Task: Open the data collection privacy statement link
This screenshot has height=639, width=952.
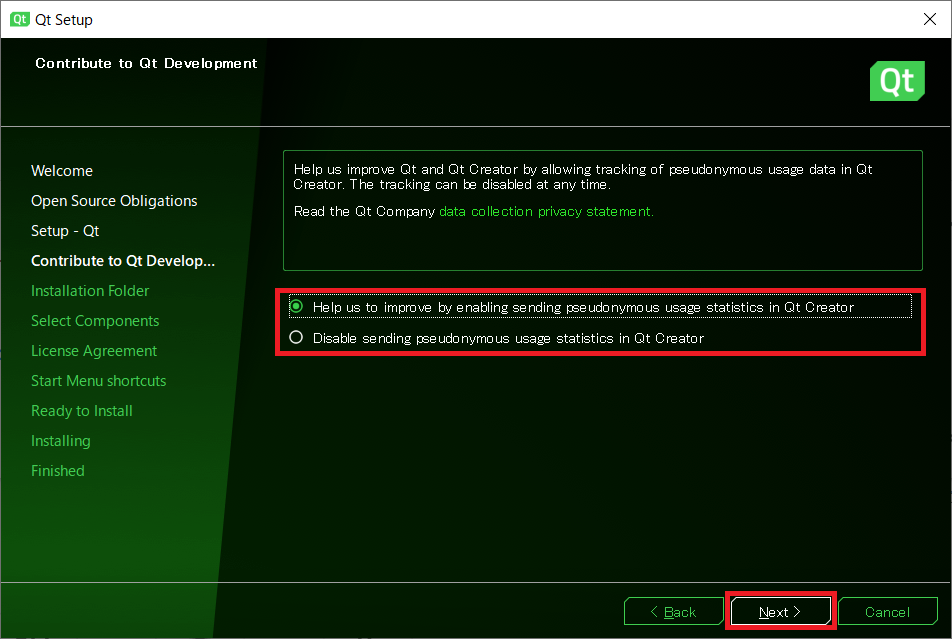Action: pos(546,211)
